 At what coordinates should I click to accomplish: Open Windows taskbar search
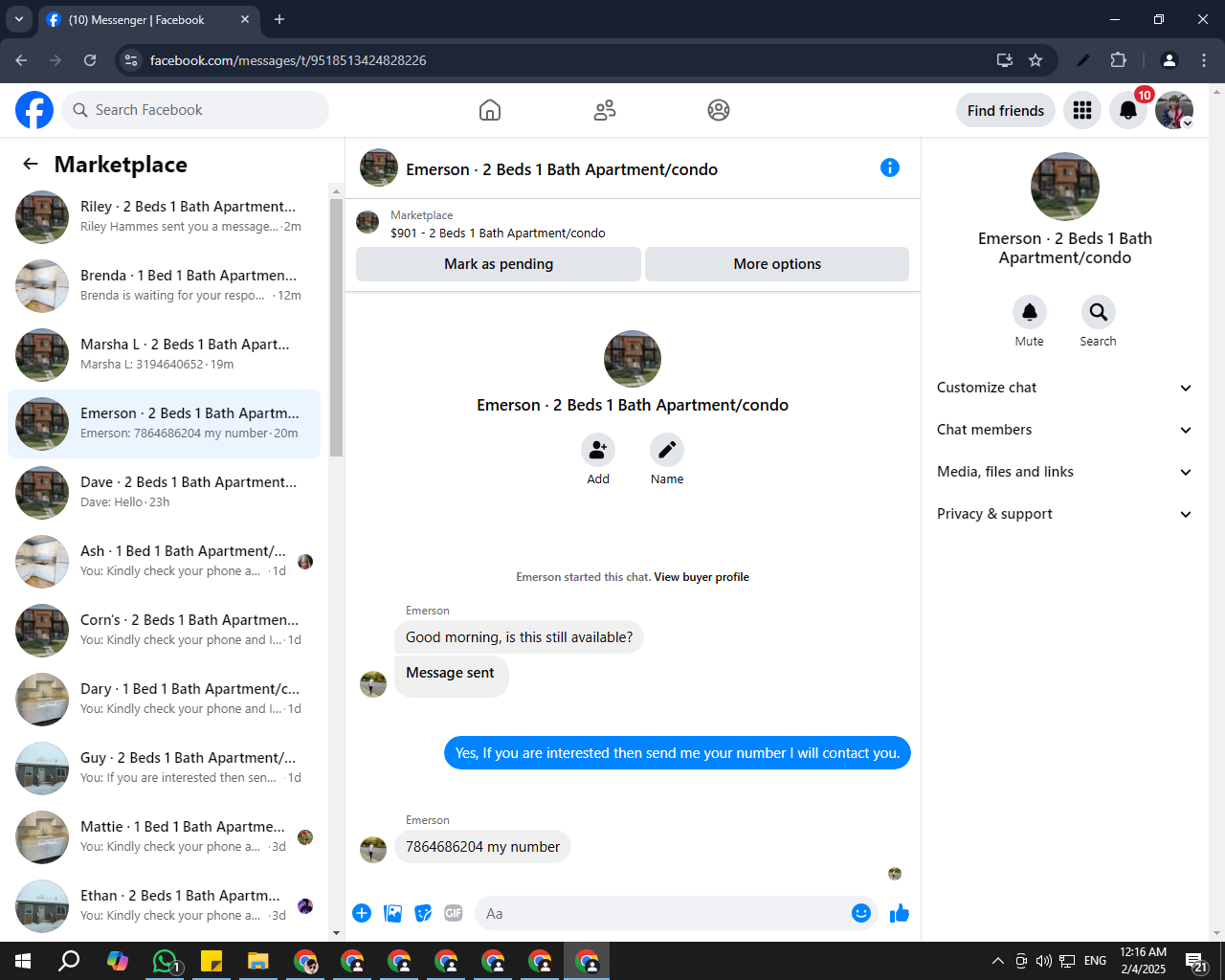point(69,961)
